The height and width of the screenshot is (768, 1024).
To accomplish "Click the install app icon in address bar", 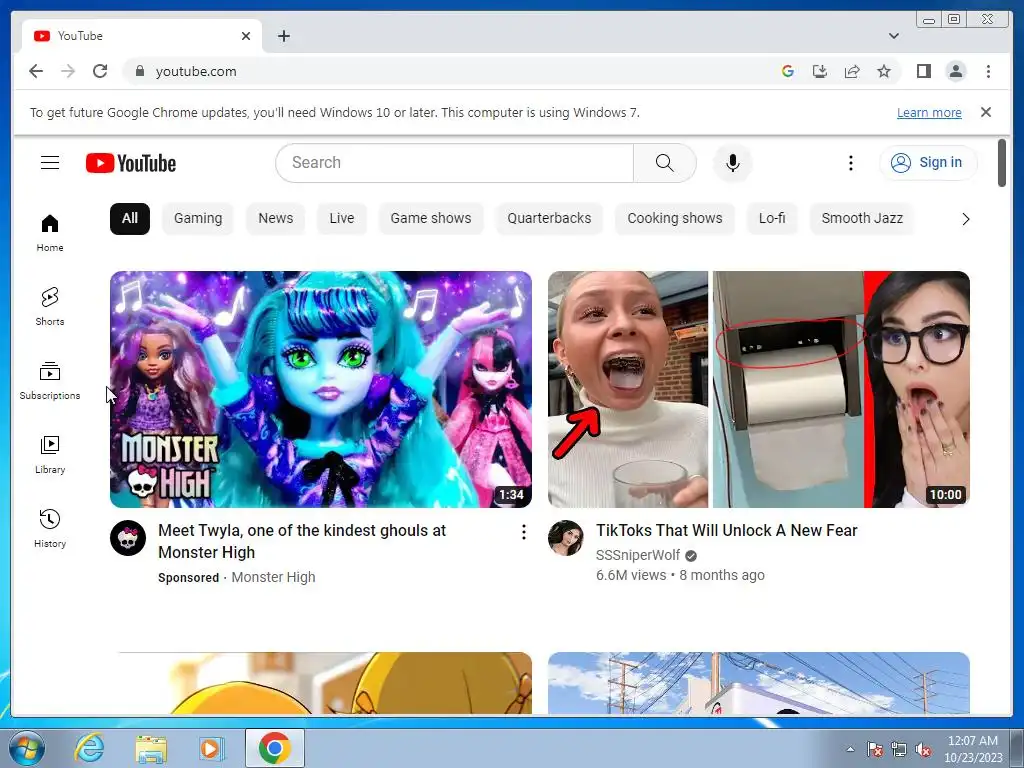I will pos(820,71).
